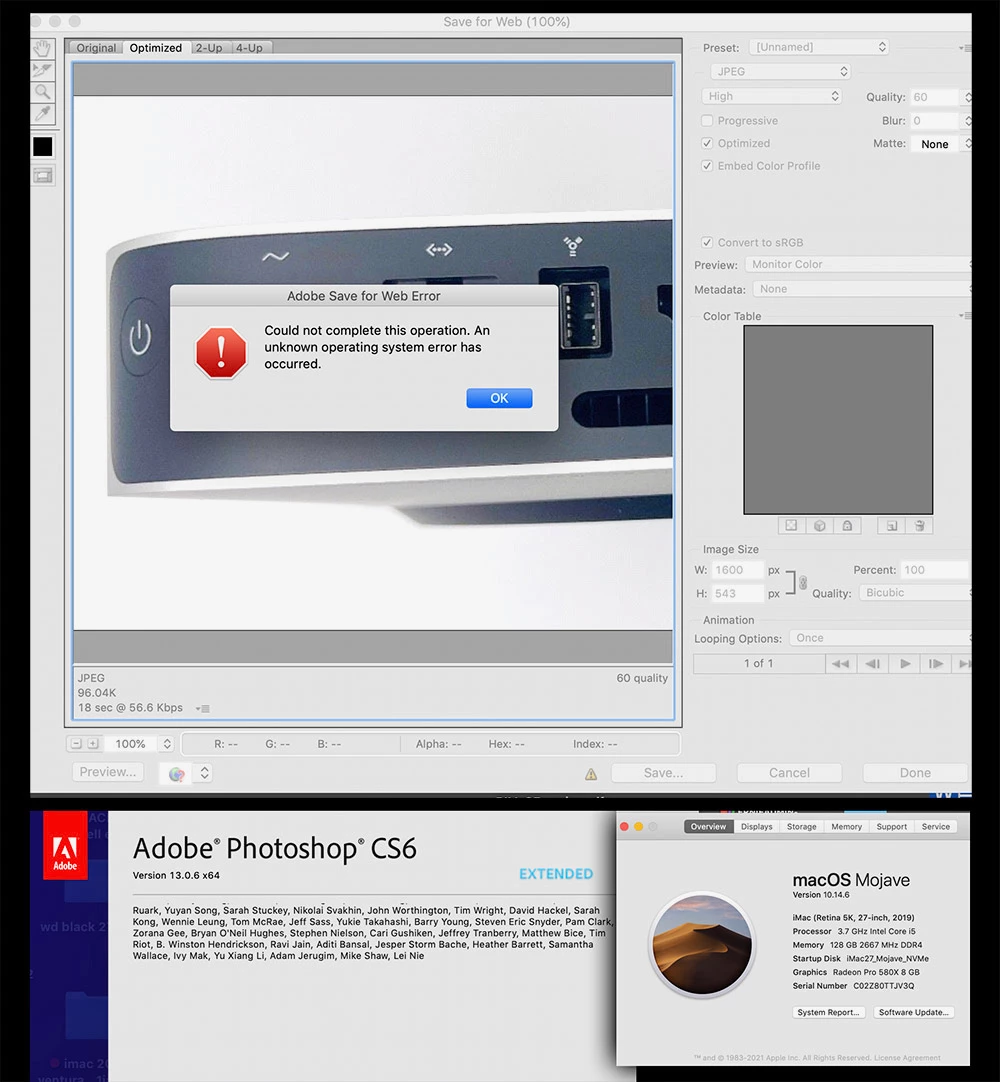Click the Adobe logo in splash screen

[66, 845]
